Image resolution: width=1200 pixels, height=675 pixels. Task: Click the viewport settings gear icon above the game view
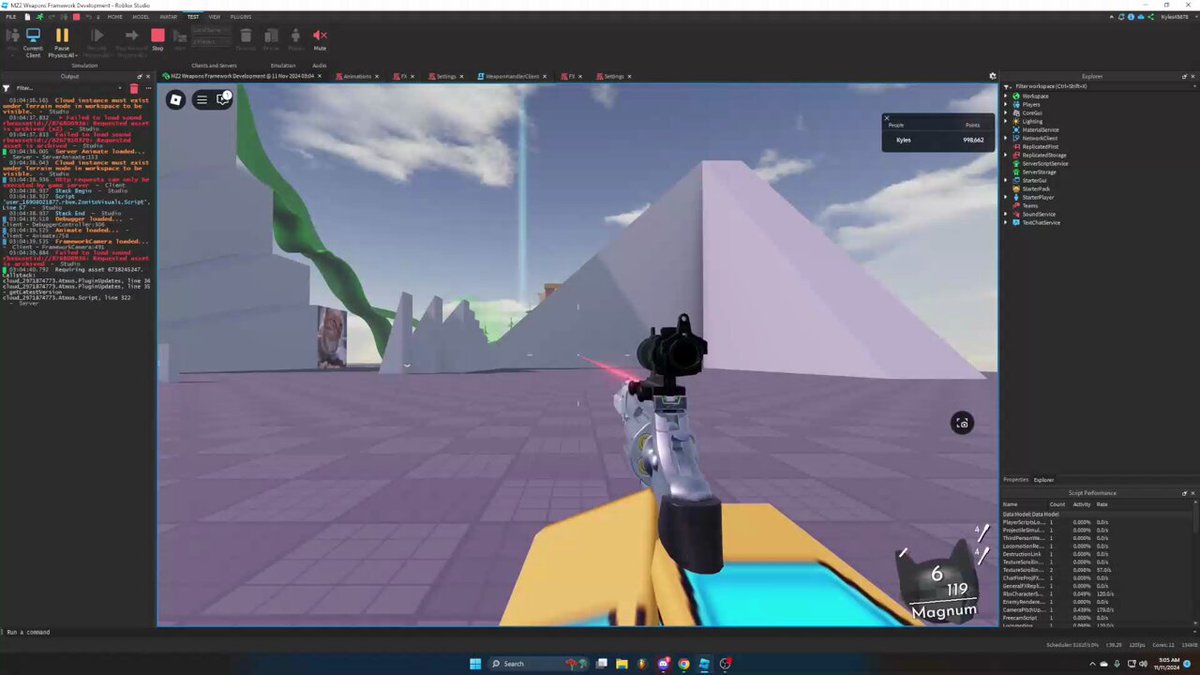[993, 76]
